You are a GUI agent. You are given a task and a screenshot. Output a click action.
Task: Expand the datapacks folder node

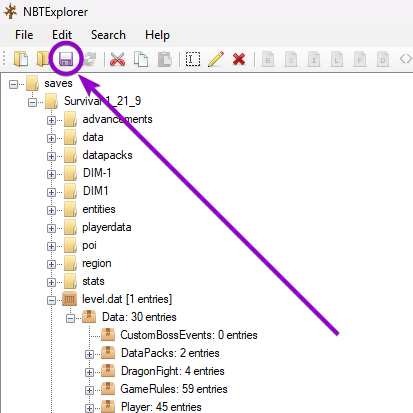[x=51, y=156]
